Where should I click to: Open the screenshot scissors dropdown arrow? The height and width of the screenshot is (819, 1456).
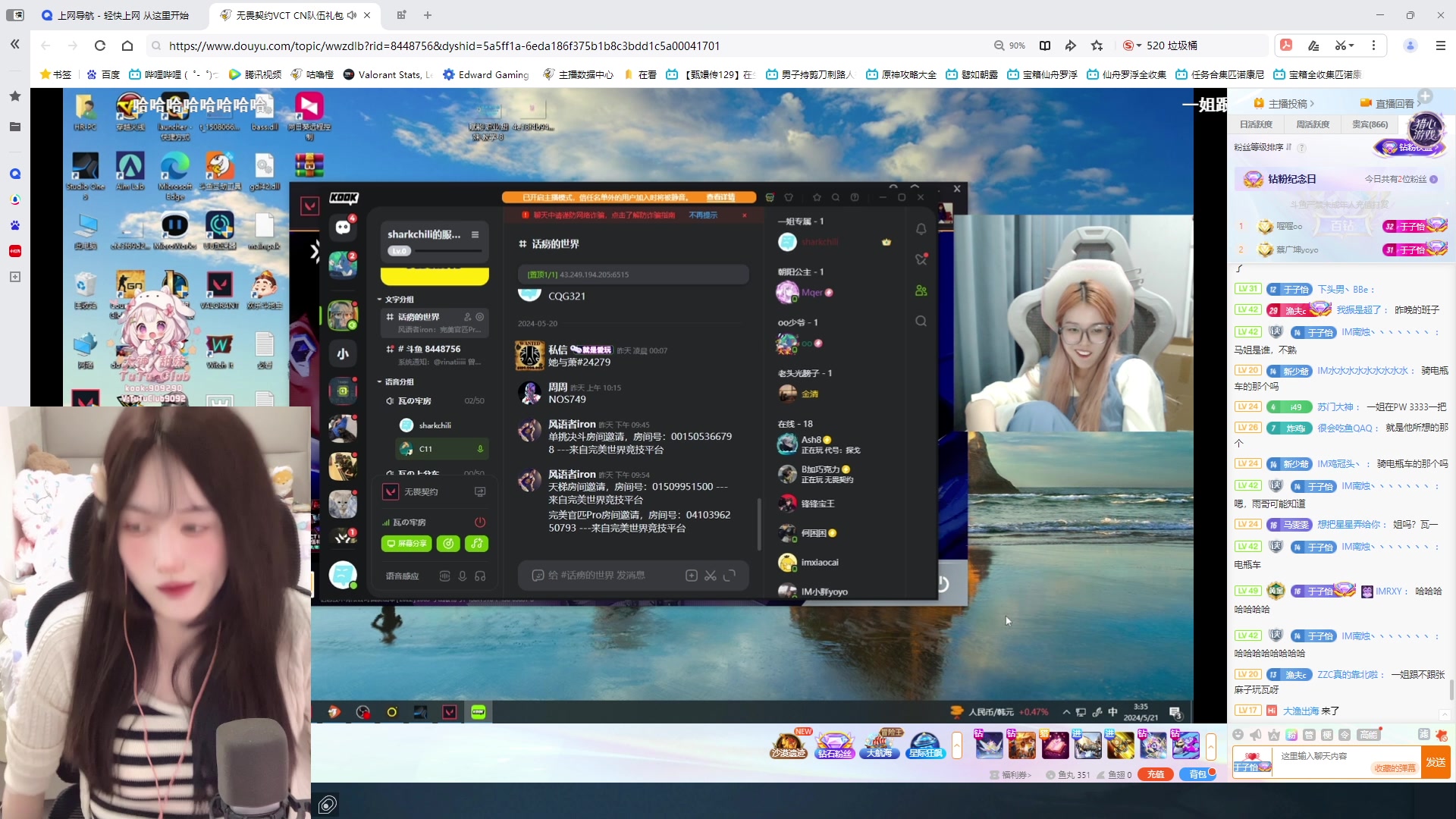1351,45
